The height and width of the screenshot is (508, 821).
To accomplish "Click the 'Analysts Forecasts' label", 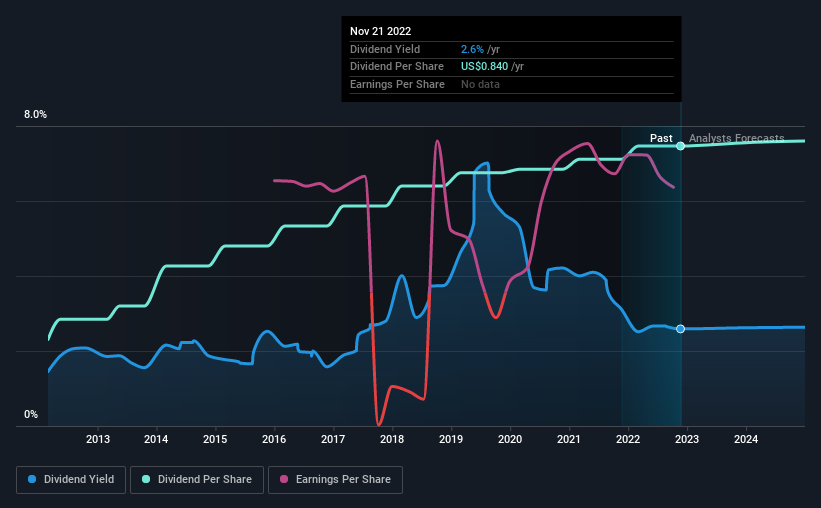I will (736, 138).
